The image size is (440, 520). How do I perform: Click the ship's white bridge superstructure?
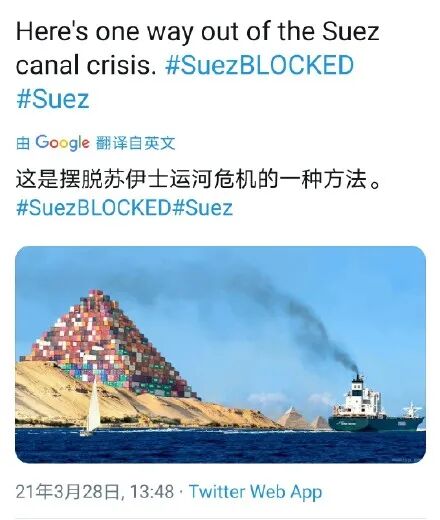(x=363, y=395)
